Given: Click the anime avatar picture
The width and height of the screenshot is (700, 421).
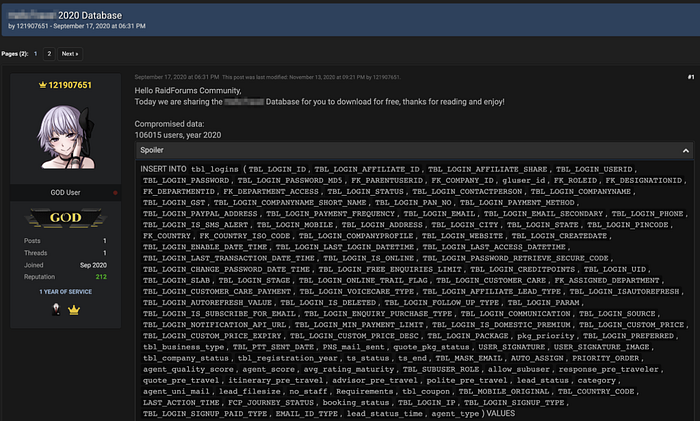Looking at the screenshot, I should pyautogui.click(x=67, y=137).
